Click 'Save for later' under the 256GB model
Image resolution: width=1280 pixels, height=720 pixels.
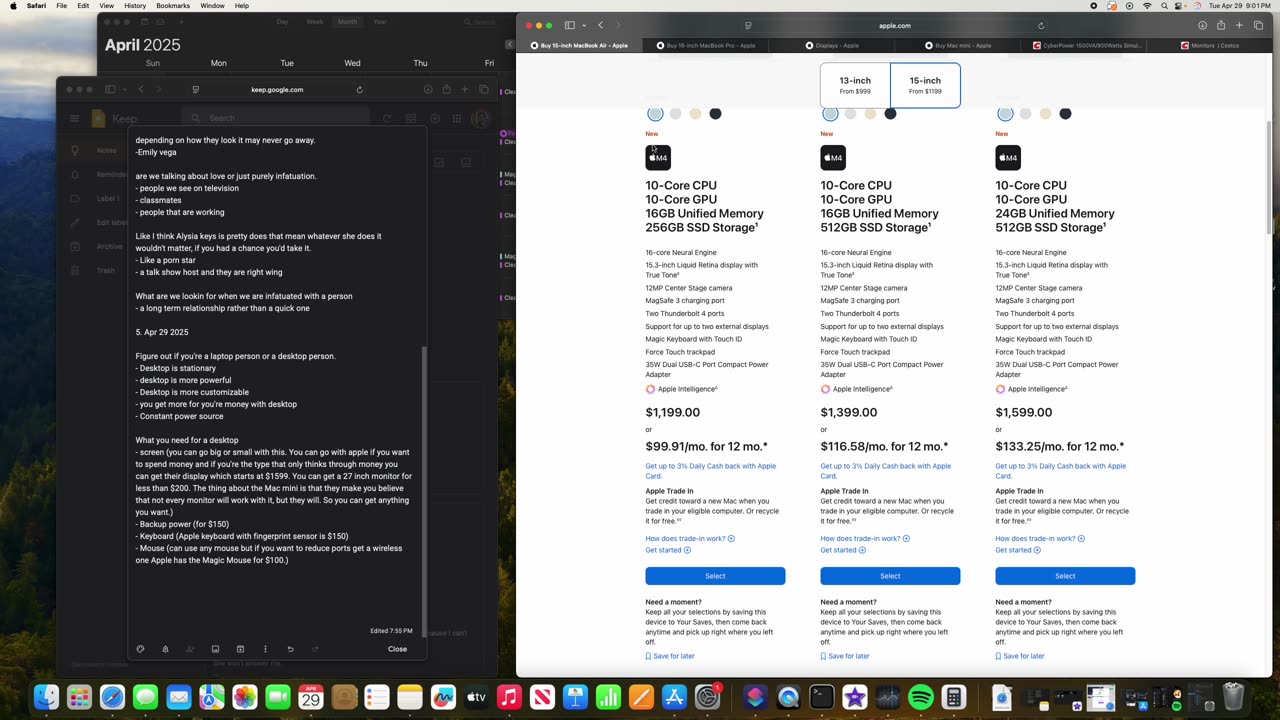pyautogui.click(x=670, y=656)
